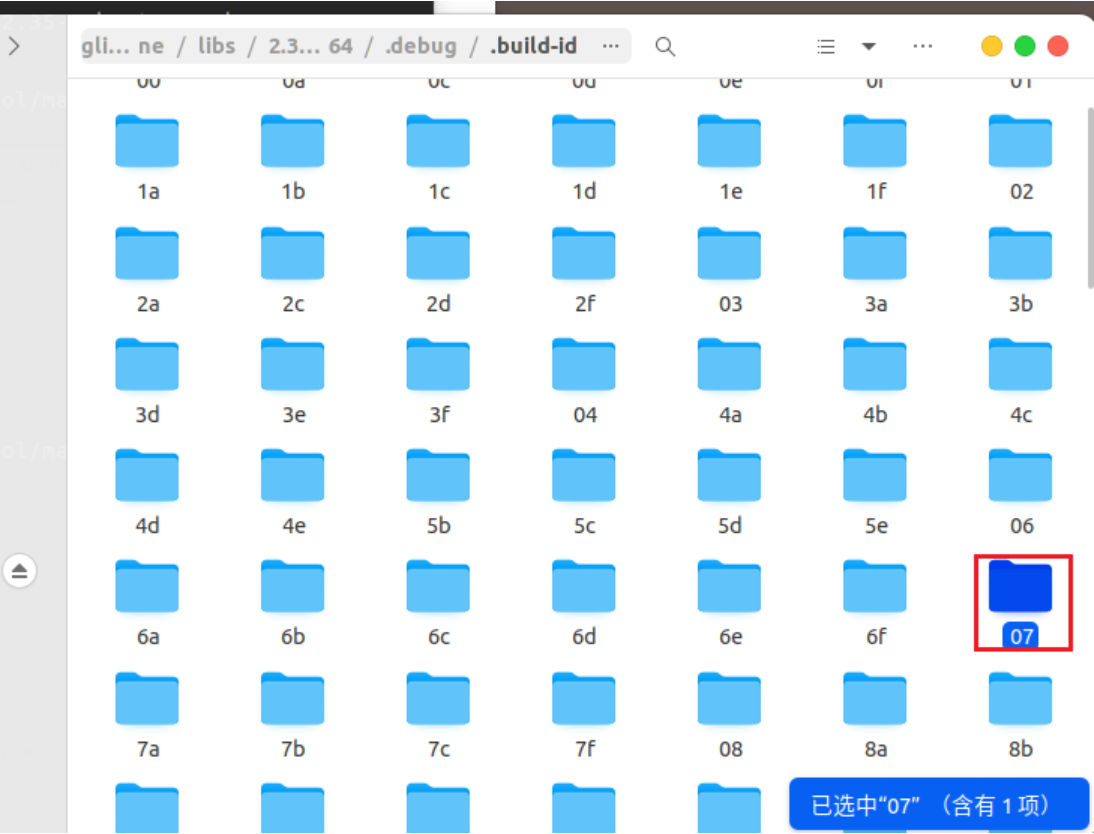Go to libs in path bar
The image size is (1094, 834).
tap(216, 46)
